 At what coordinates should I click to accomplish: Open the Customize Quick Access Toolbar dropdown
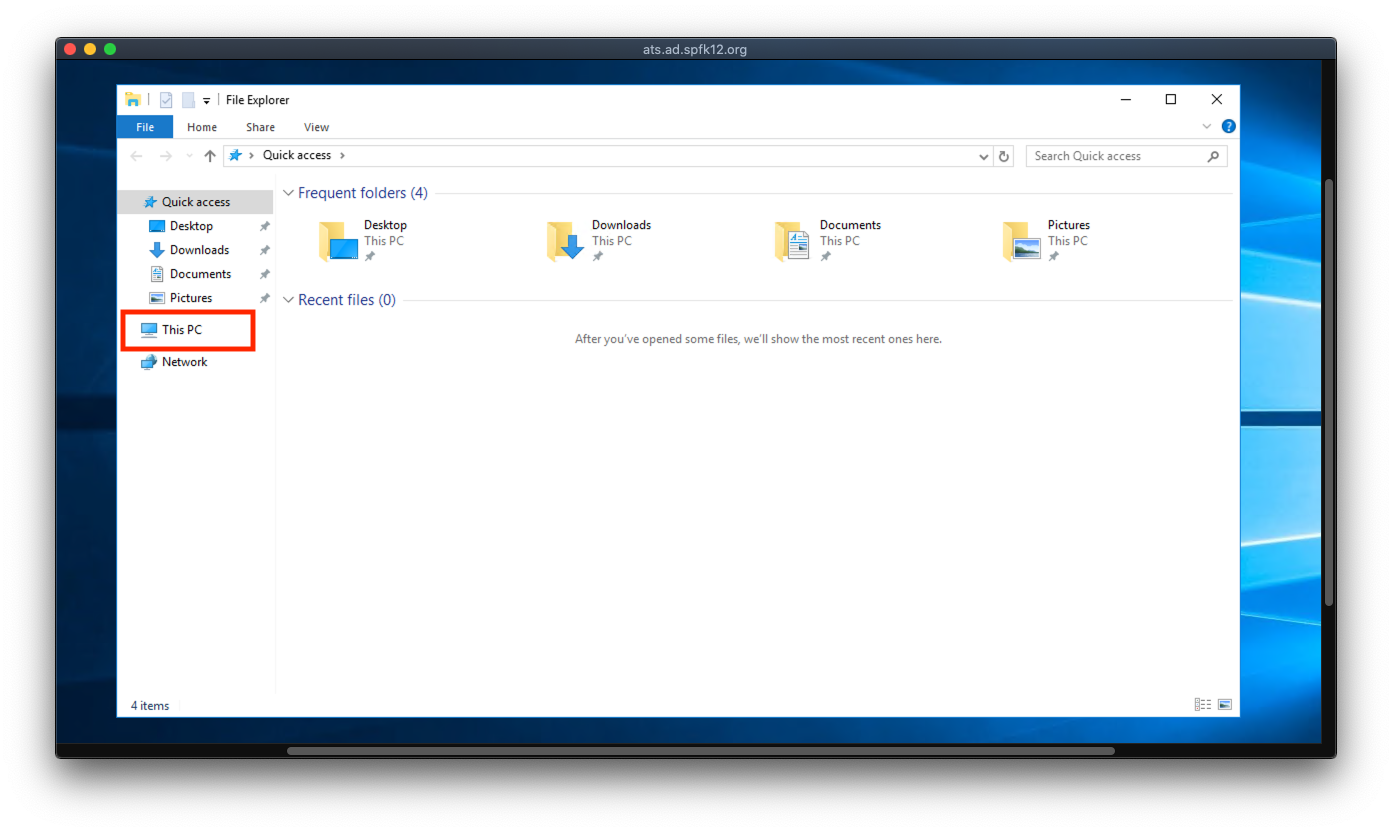click(207, 101)
